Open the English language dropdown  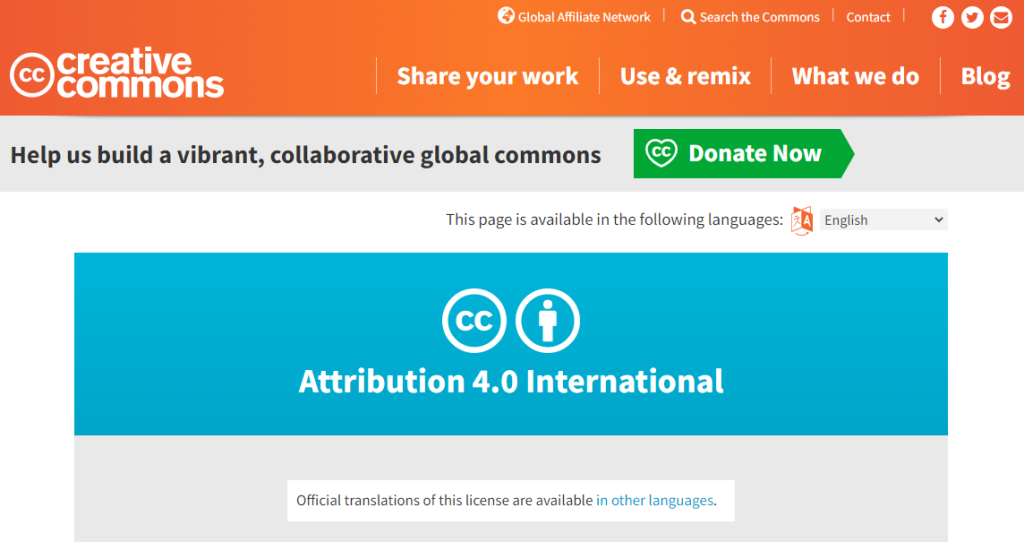883,220
